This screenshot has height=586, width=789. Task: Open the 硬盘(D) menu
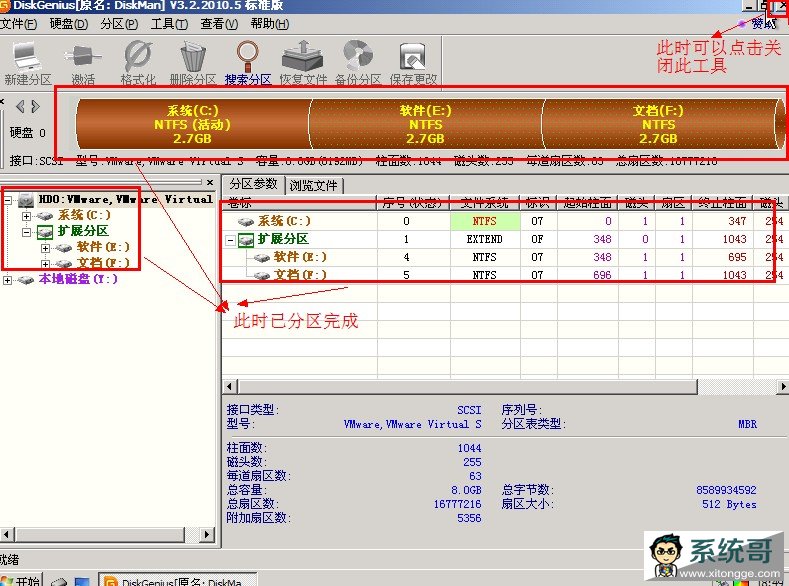pyautogui.click(x=69, y=24)
